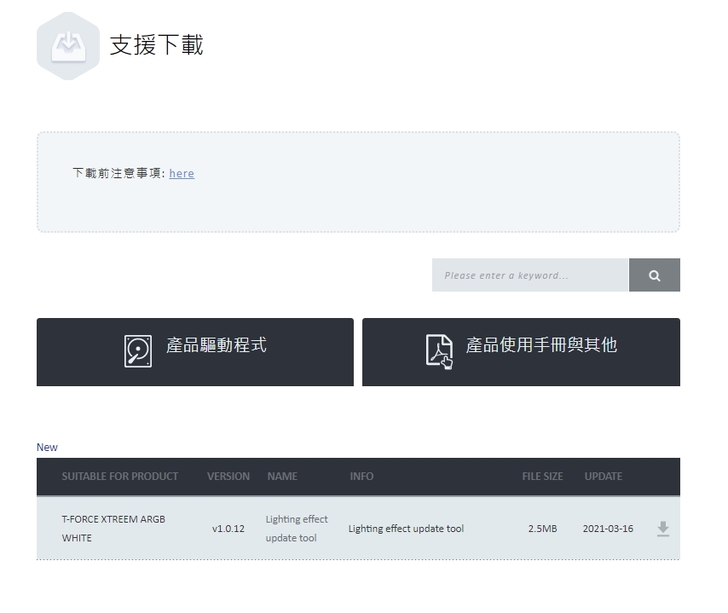The width and height of the screenshot is (728, 613).
Task: Click the hard drive icon in driver tab
Action: 138,350
